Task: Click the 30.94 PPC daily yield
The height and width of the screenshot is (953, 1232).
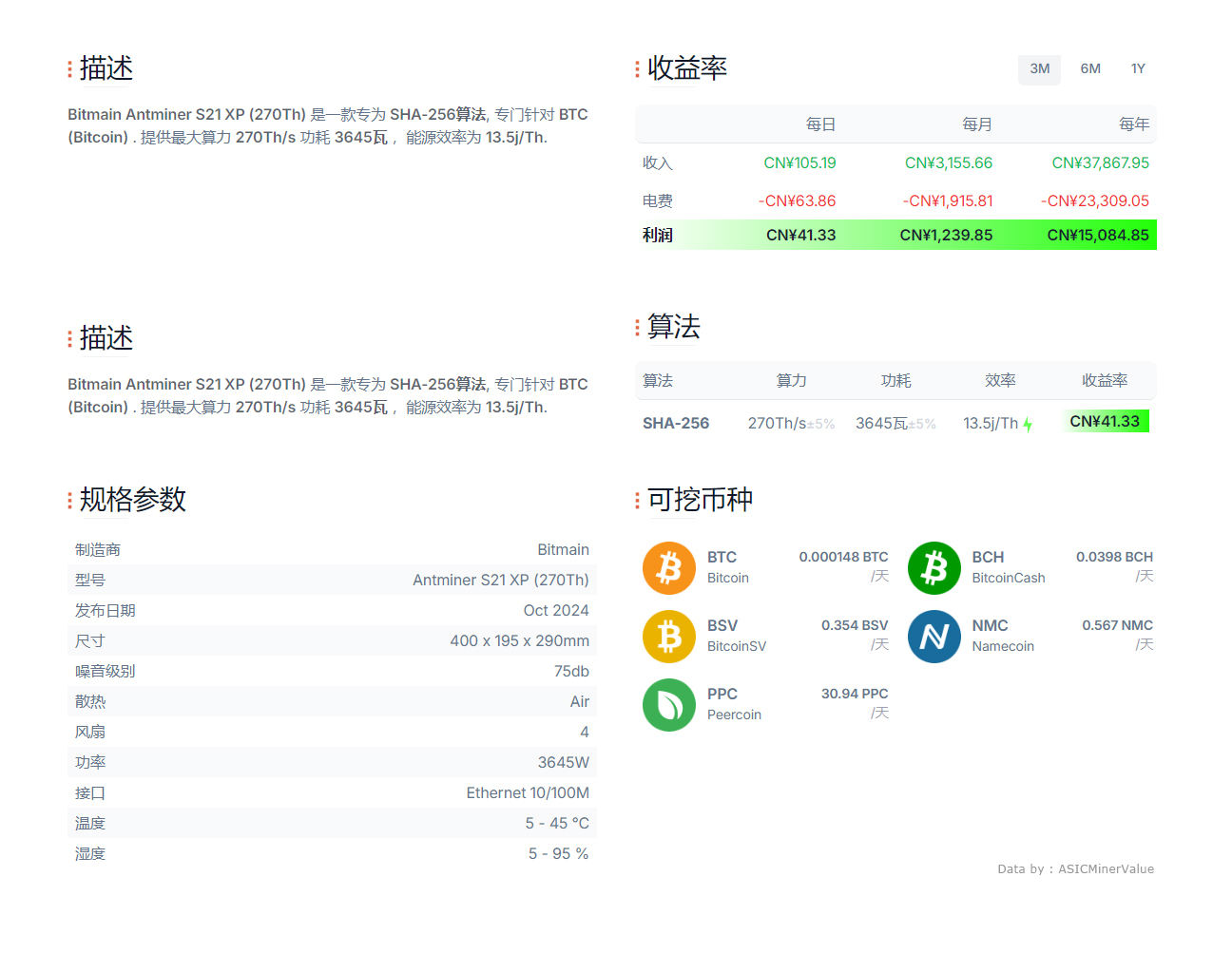Action: click(x=855, y=695)
